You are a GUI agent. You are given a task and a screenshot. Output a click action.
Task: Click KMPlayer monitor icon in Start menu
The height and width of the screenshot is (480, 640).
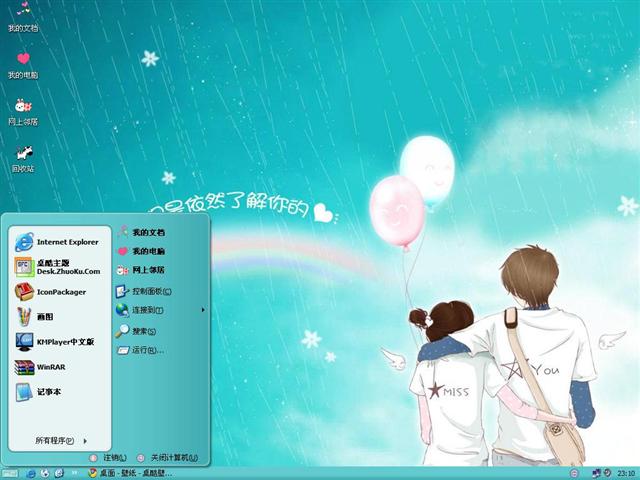click(x=24, y=342)
